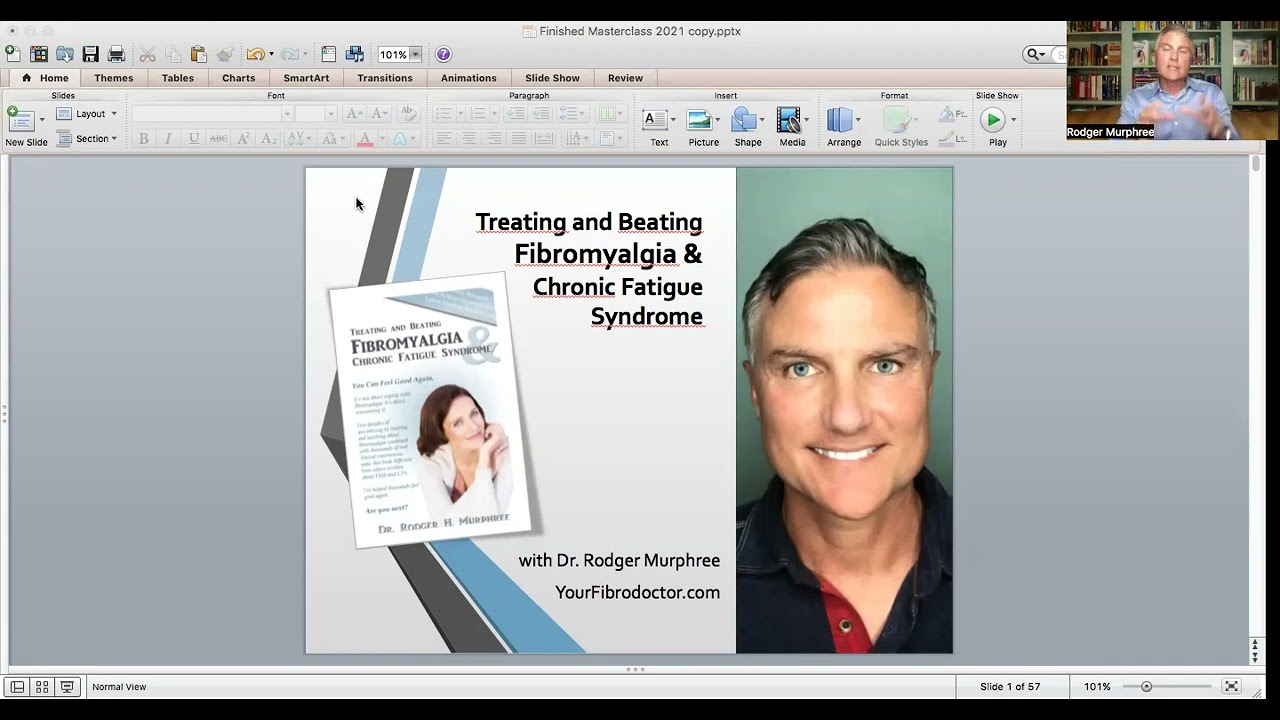
Task: Insert a Shape
Action: pos(747,127)
